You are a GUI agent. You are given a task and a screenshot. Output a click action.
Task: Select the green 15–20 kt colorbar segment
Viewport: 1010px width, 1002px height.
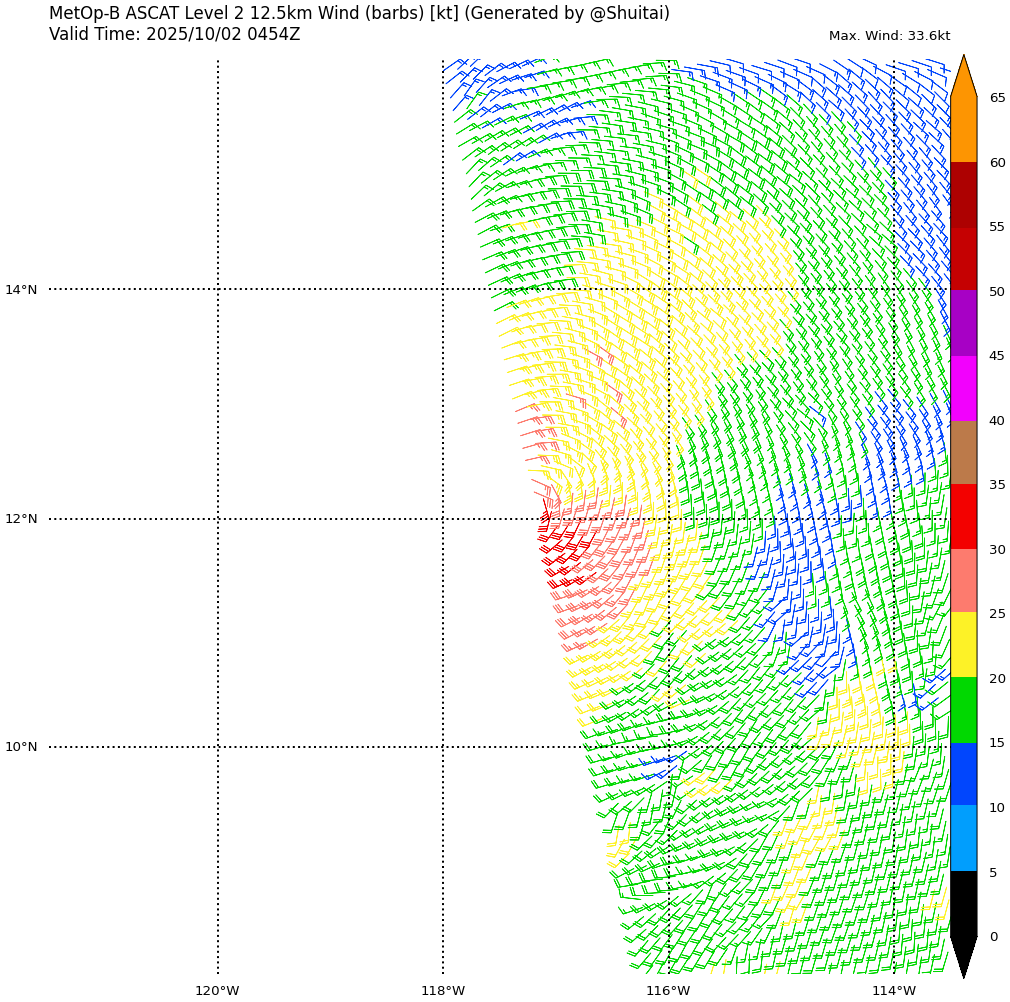963,710
